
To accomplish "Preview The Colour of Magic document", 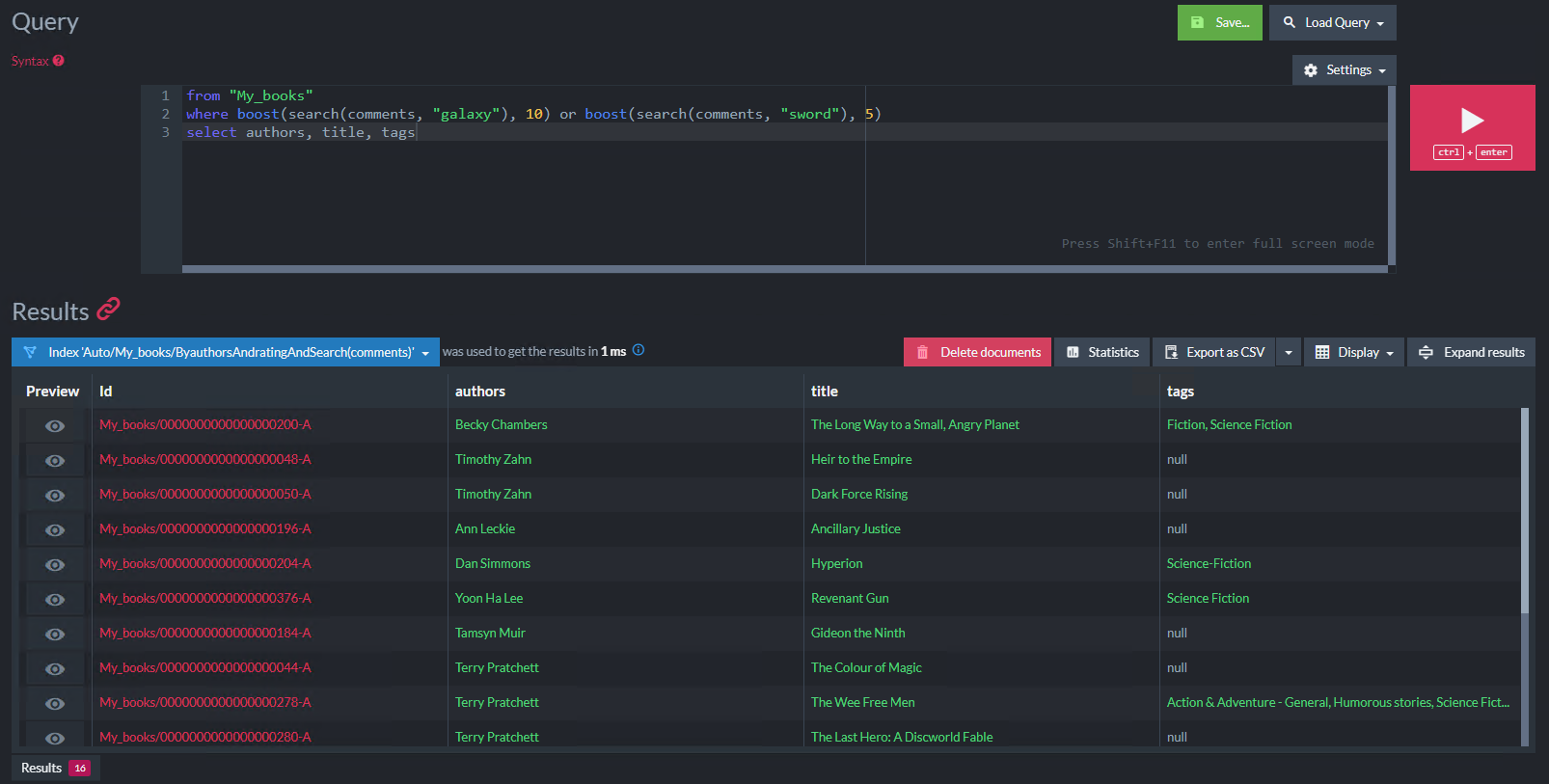I will [x=55, y=669].
